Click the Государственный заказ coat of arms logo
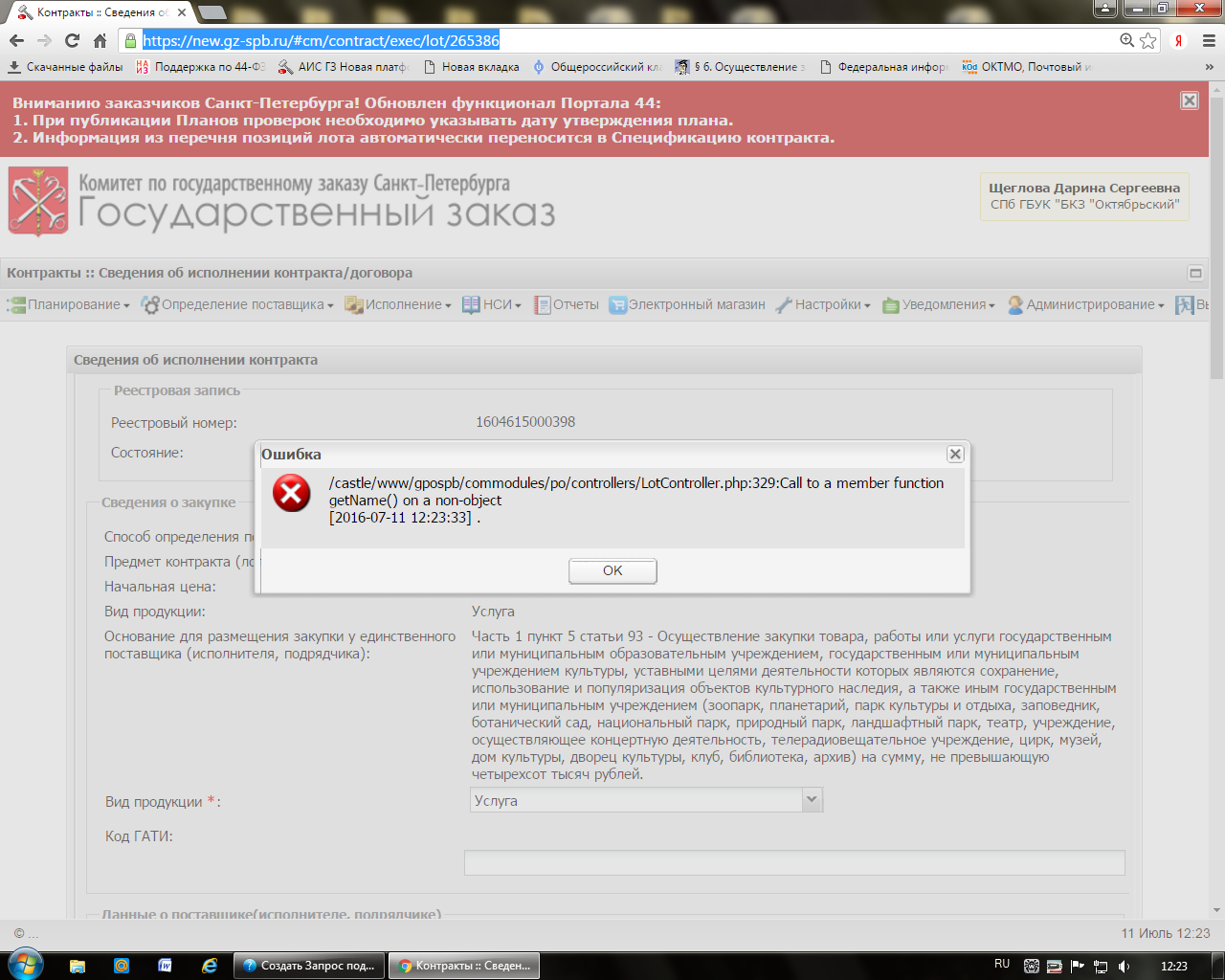Image resolution: width=1225 pixels, height=980 pixels. (x=38, y=201)
